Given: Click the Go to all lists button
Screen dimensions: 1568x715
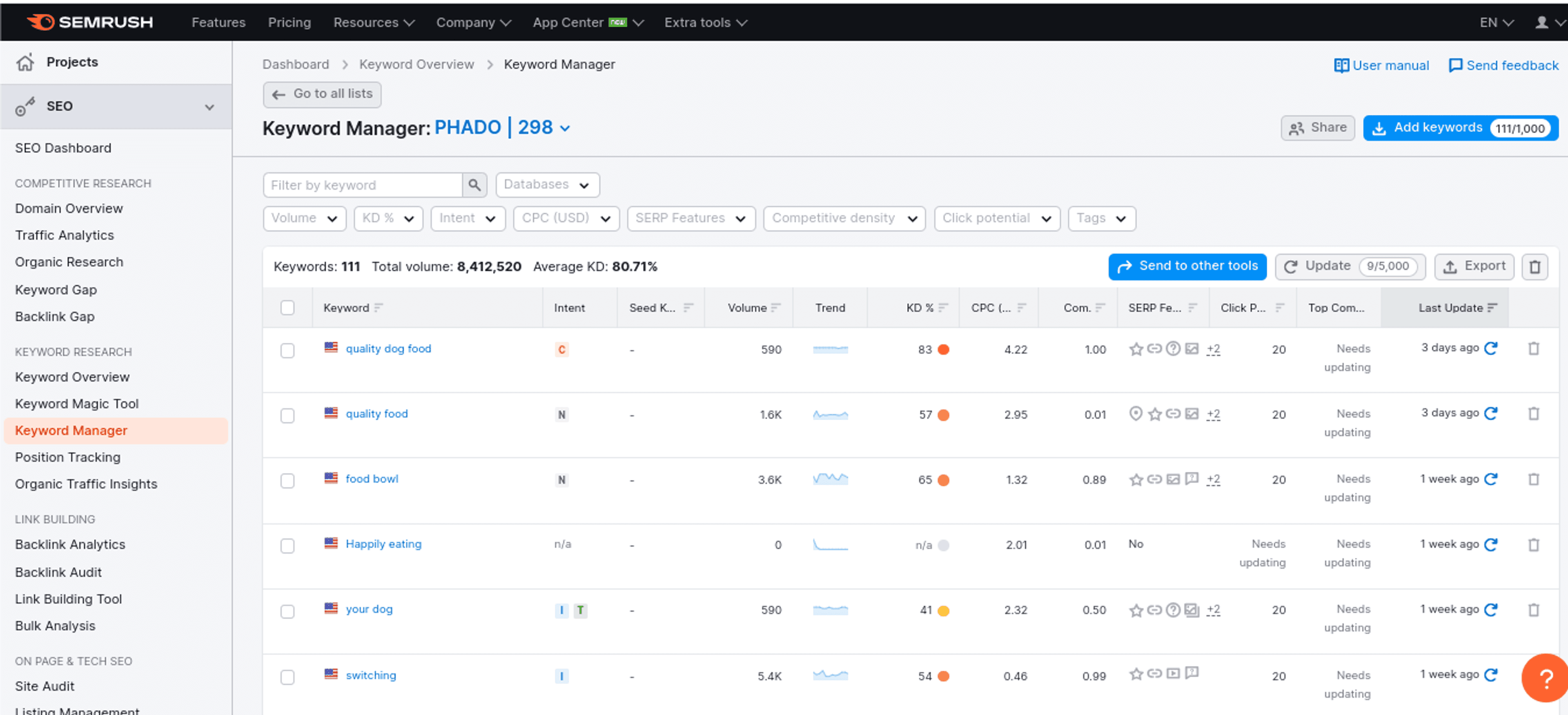Looking at the screenshot, I should [322, 94].
